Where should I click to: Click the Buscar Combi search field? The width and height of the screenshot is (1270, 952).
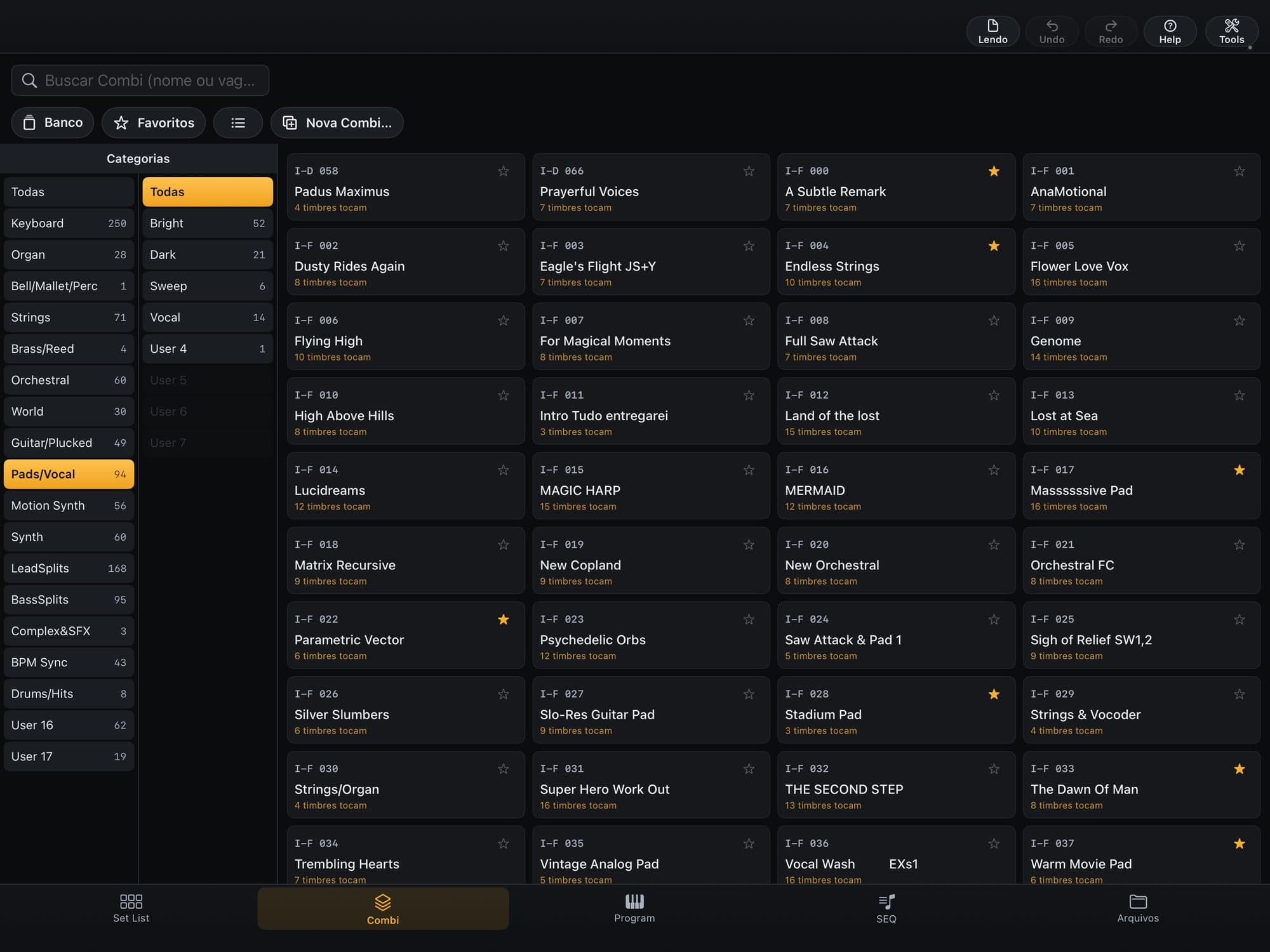[x=140, y=81]
